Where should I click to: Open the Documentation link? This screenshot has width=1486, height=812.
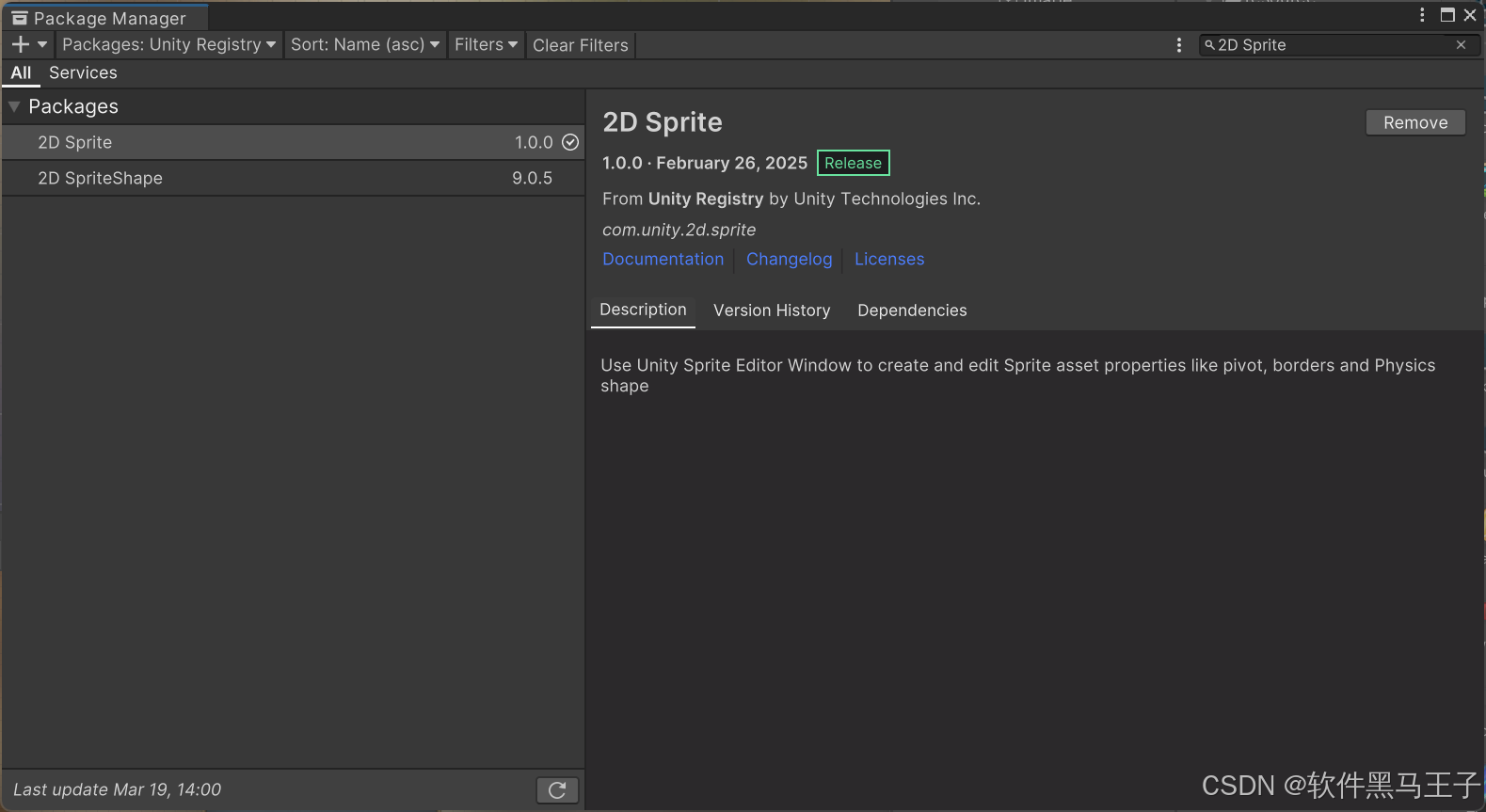[663, 259]
